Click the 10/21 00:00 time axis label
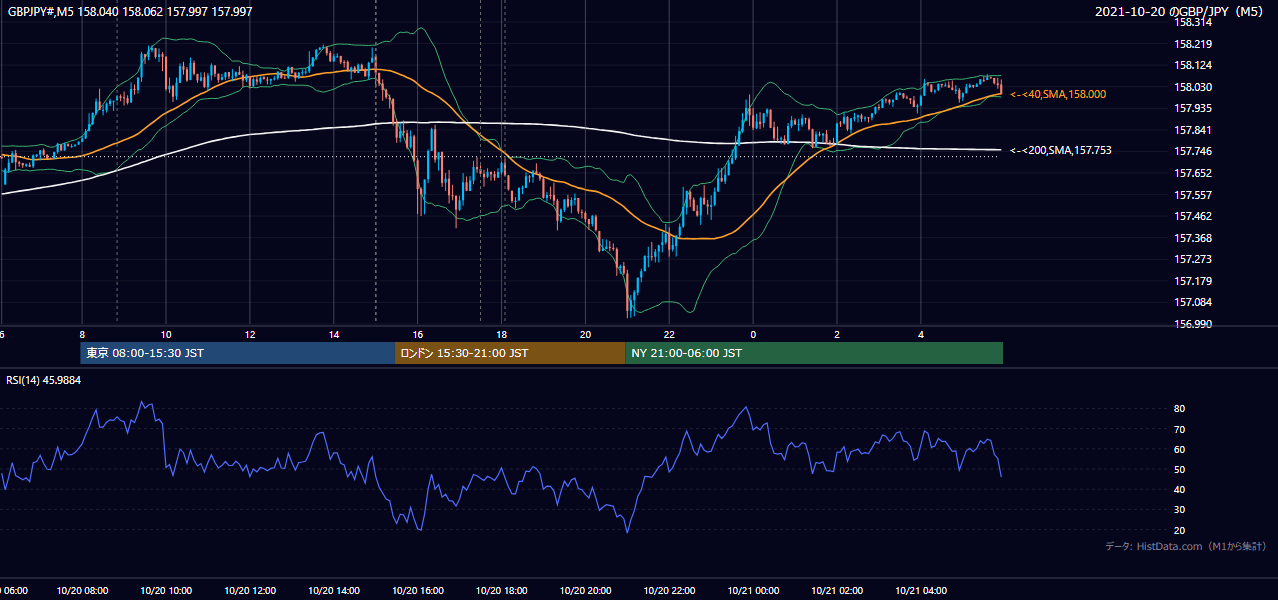The width and height of the screenshot is (1278, 600). click(x=753, y=591)
